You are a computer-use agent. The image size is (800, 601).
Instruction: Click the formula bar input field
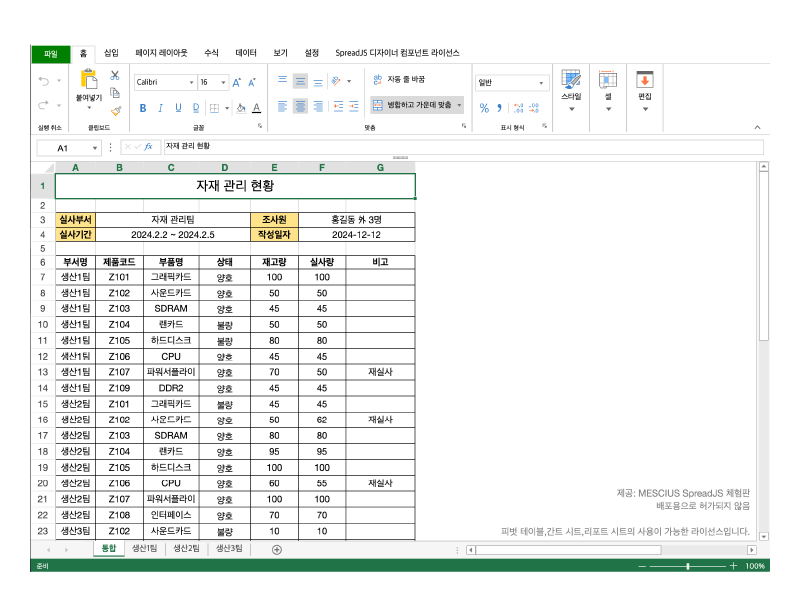[x=463, y=146]
